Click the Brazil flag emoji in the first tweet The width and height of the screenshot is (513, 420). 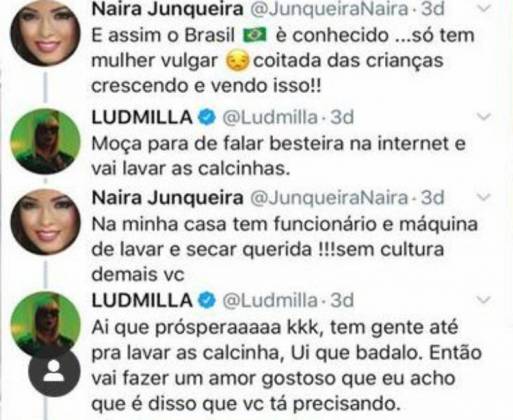click(x=255, y=35)
